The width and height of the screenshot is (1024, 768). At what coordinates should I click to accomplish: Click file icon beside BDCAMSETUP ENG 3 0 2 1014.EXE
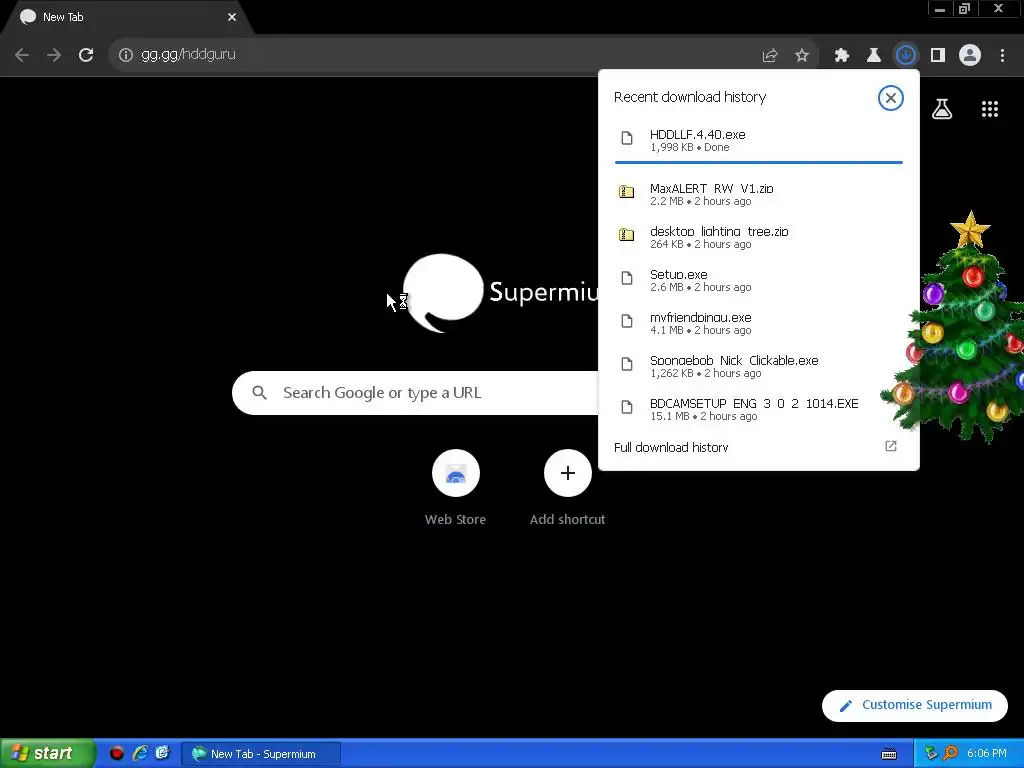(627, 408)
